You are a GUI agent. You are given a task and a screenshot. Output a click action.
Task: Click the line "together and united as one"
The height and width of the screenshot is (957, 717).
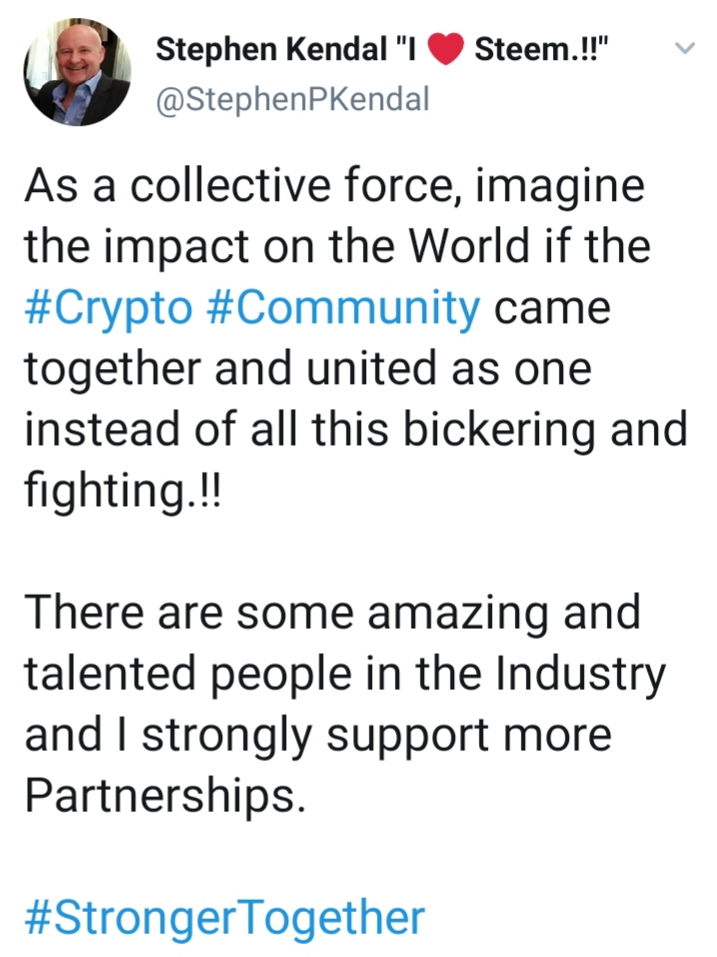[x=308, y=369]
